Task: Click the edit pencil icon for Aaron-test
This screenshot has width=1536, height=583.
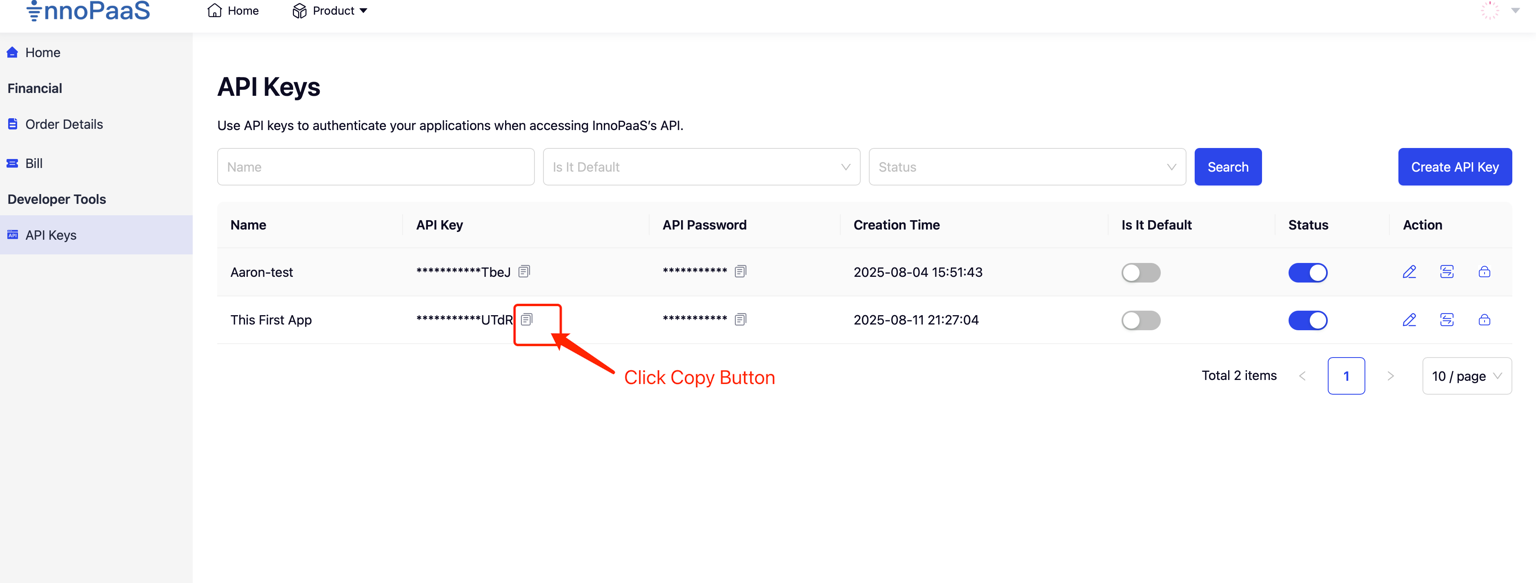Action: point(1409,272)
